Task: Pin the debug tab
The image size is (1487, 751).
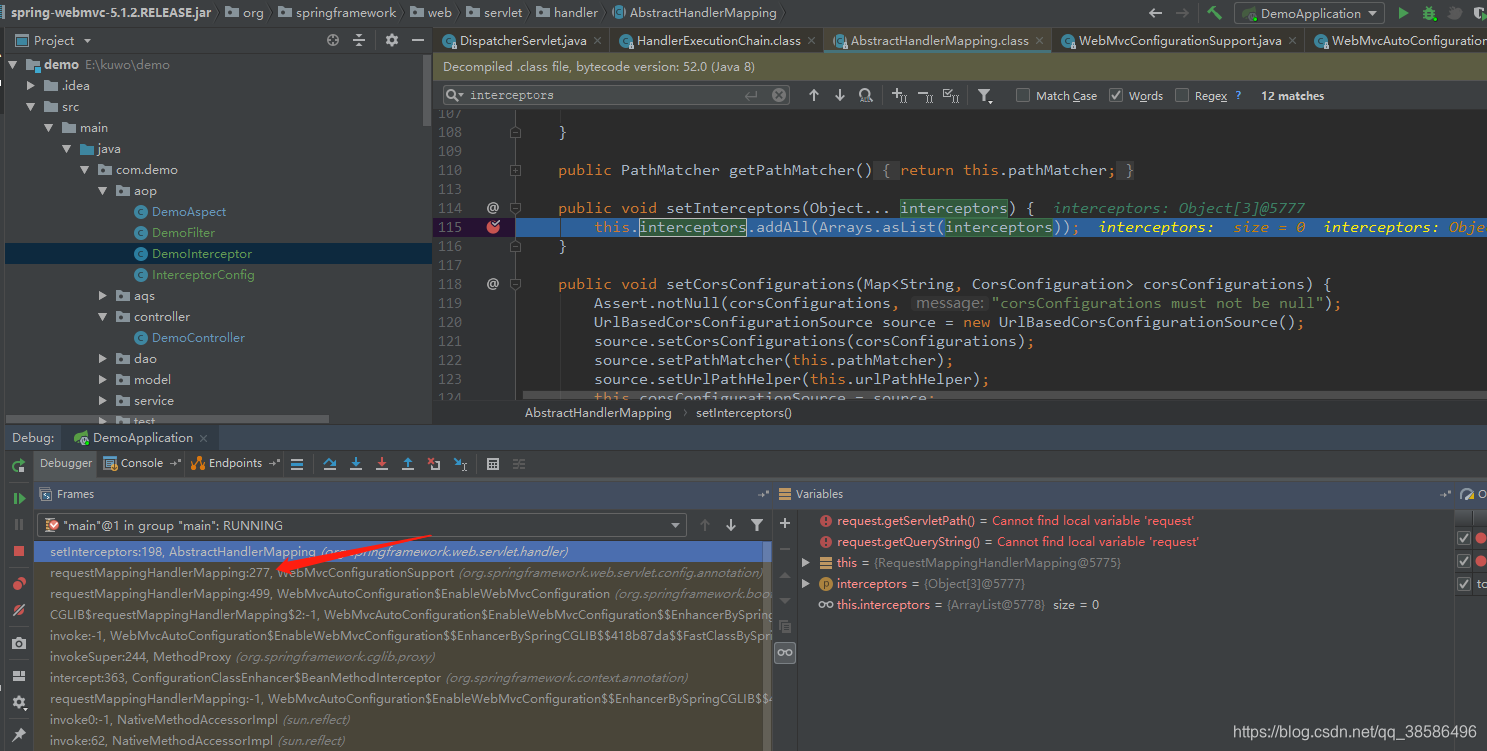Action: [18, 735]
